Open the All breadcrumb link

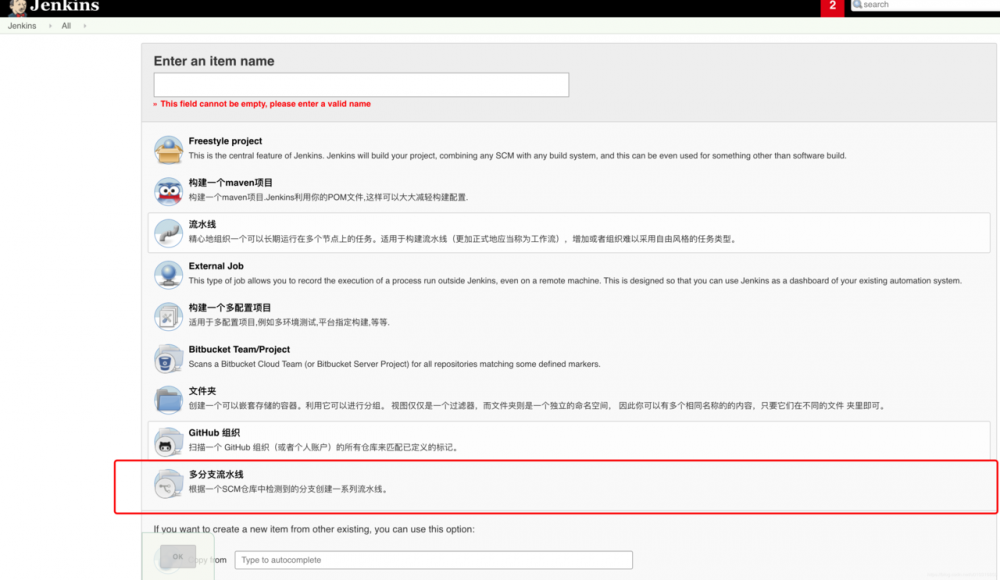(x=66, y=25)
